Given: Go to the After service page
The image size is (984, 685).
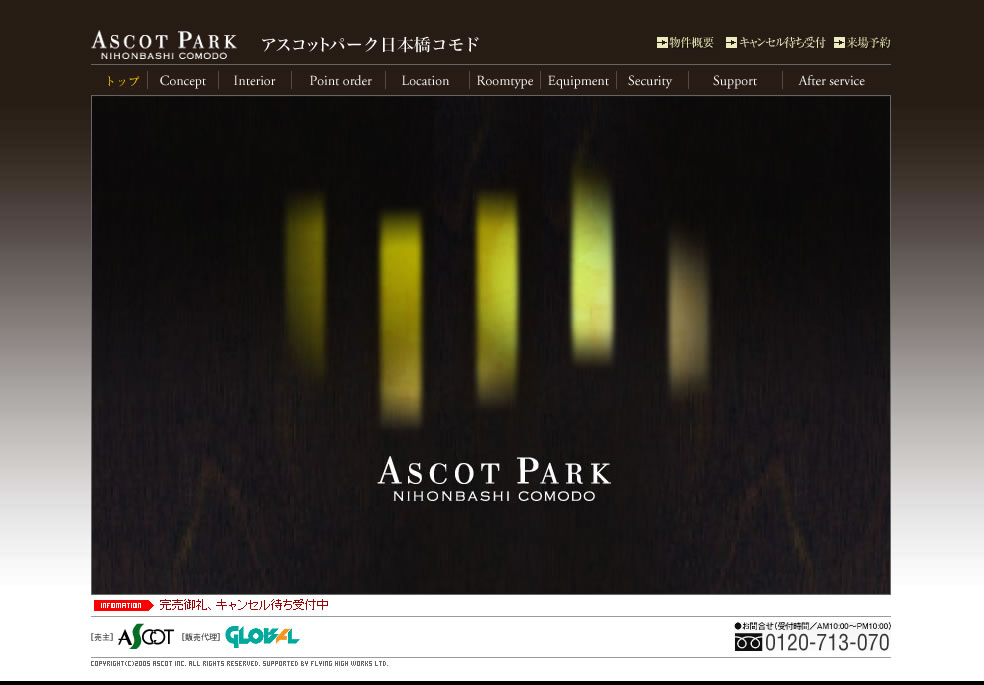Looking at the screenshot, I should pyautogui.click(x=831, y=81).
